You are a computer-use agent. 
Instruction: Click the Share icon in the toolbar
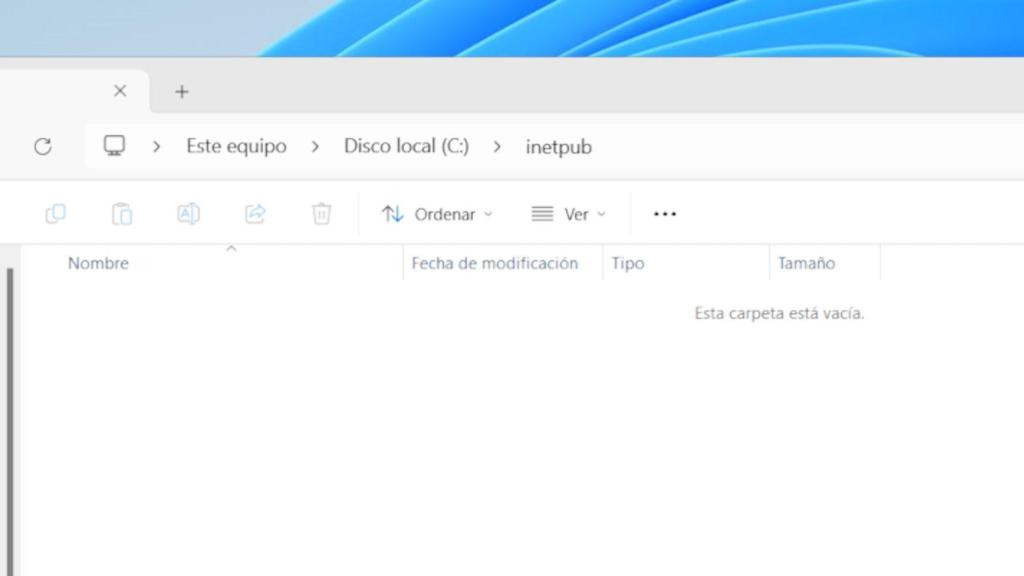[255, 213]
